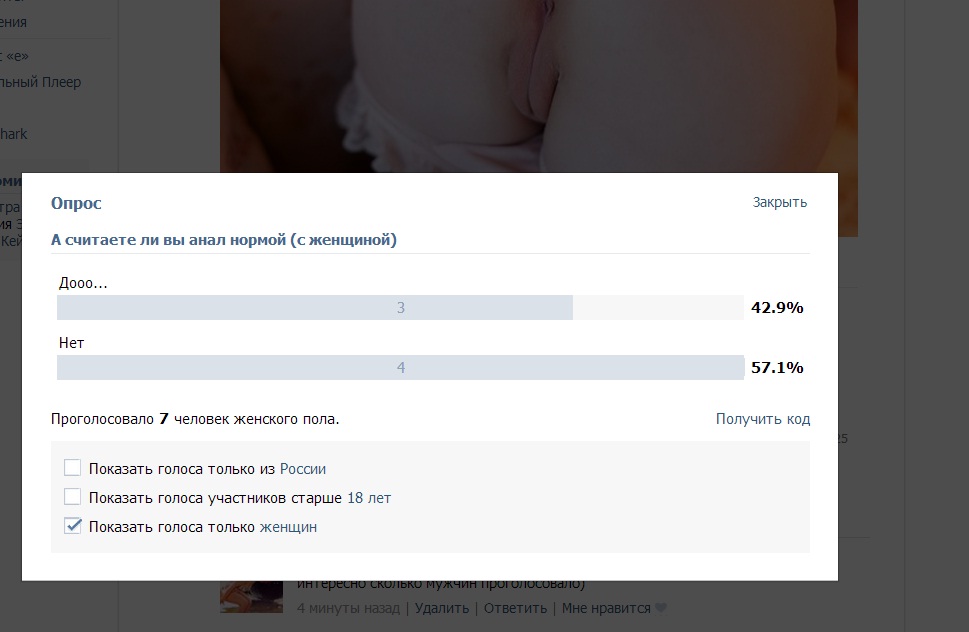This screenshot has height=632, width=969.
Task: Click Удалить under the comment
Action: pyautogui.click(x=441, y=608)
